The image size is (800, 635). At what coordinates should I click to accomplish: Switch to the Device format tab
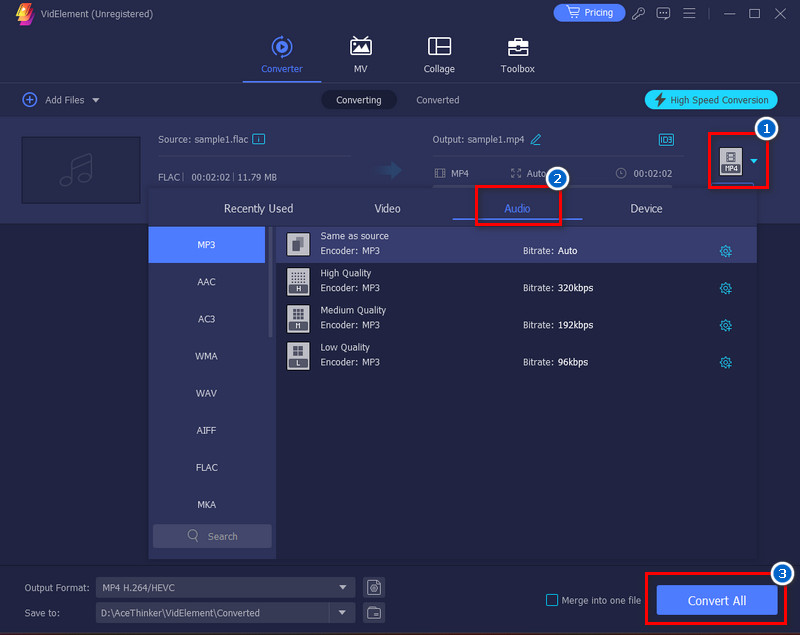pos(646,209)
